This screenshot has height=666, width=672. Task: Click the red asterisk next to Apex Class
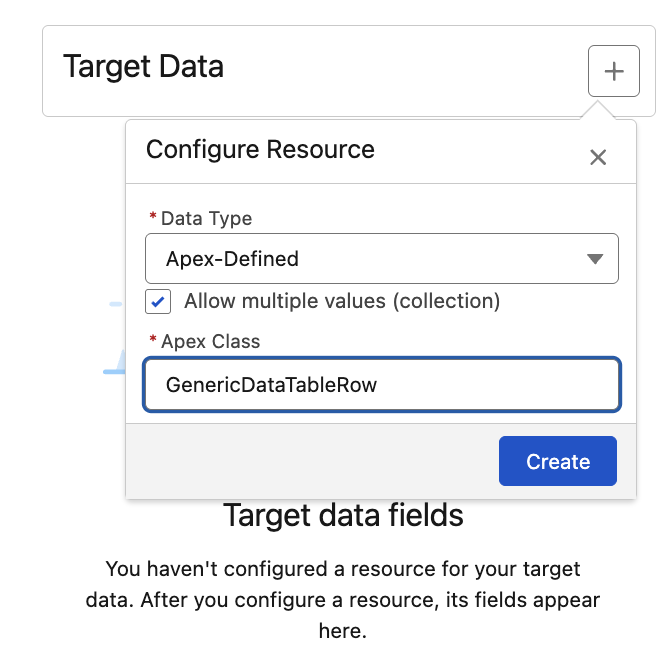click(x=153, y=339)
